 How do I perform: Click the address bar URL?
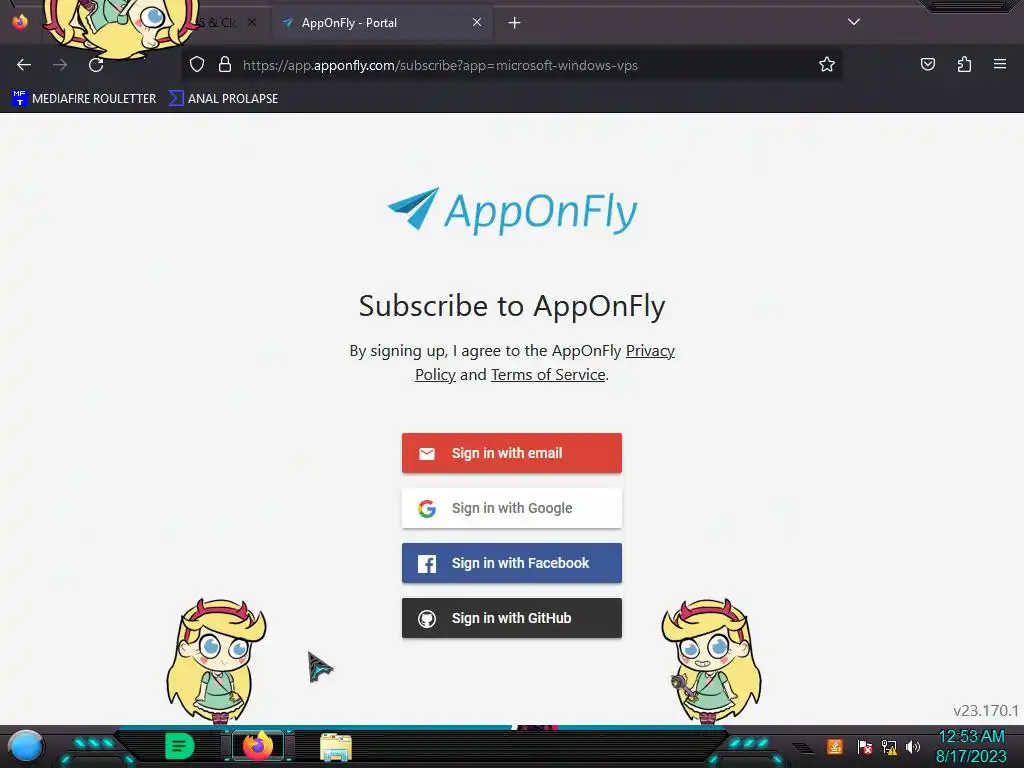tap(440, 65)
